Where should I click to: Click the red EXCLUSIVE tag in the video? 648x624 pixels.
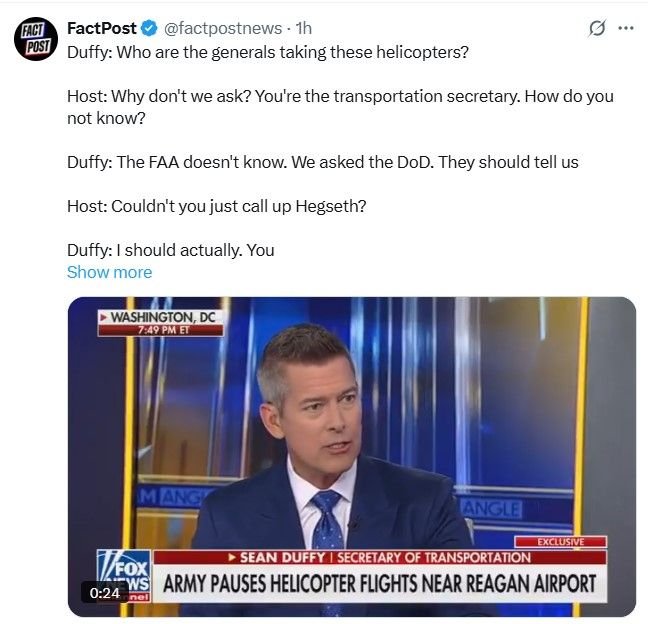[560, 542]
